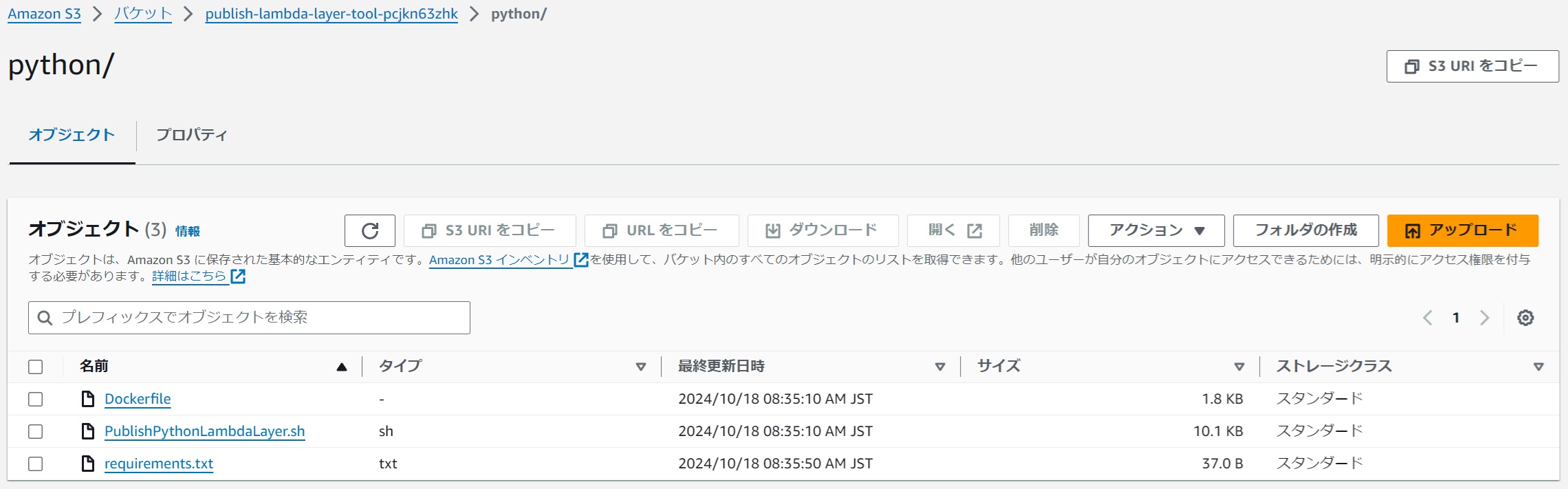The height and width of the screenshot is (489, 1568).
Task: Open the PublishPythonLambdaLayer.sh object link
Action: pyautogui.click(x=204, y=431)
